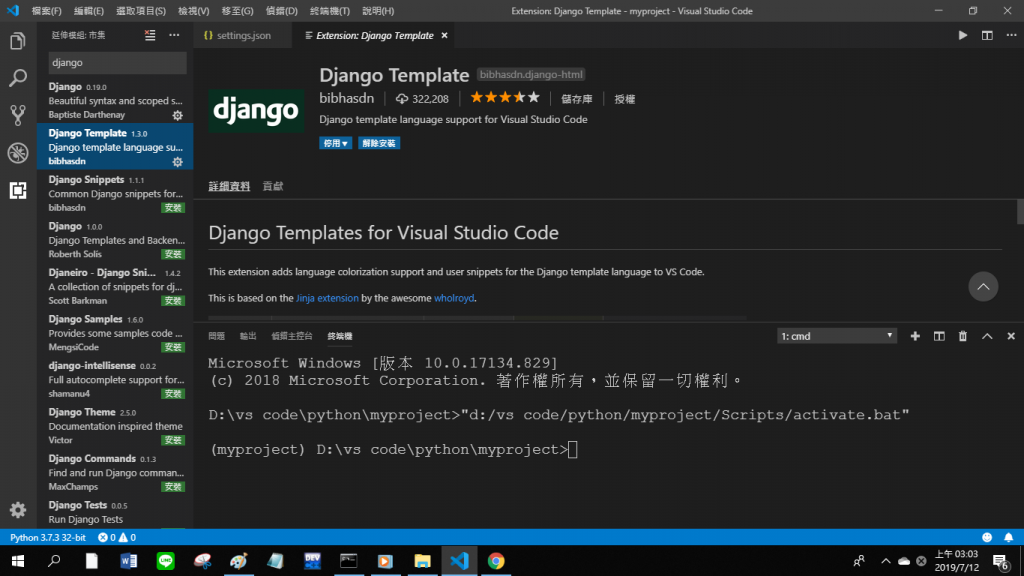Open the Extensions view icon
Screen dimensions: 1024x576
(x=18, y=190)
